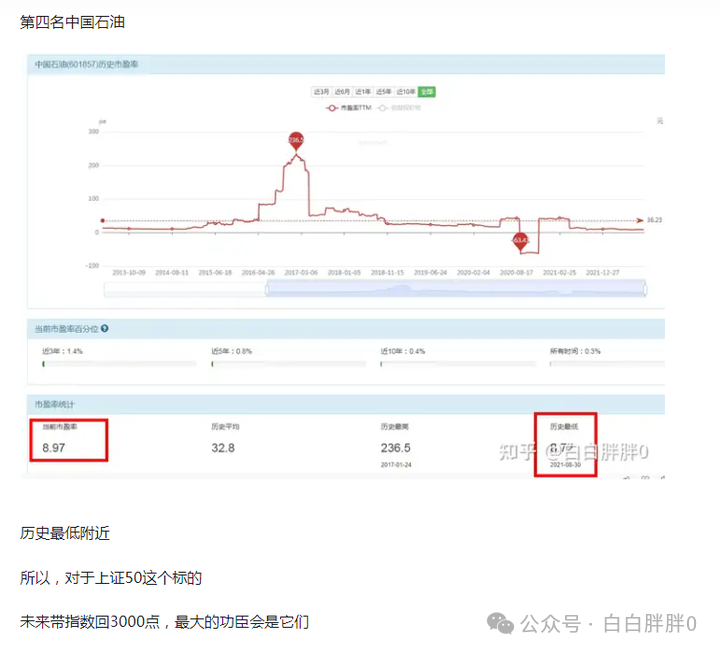This screenshot has height=653, width=720.
Task: Click the 2017-03-06 x-axis date label
Action: tap(301, 273)
